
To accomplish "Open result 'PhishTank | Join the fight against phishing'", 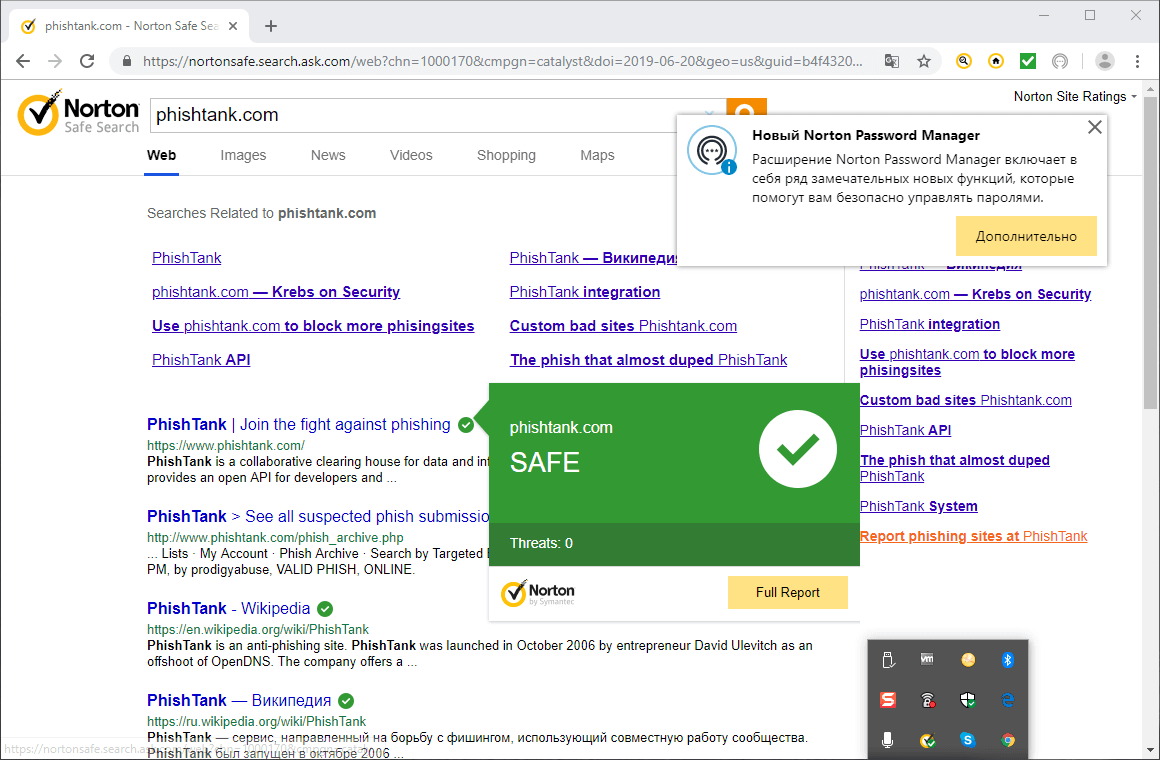I will click(x=298, y=425).
